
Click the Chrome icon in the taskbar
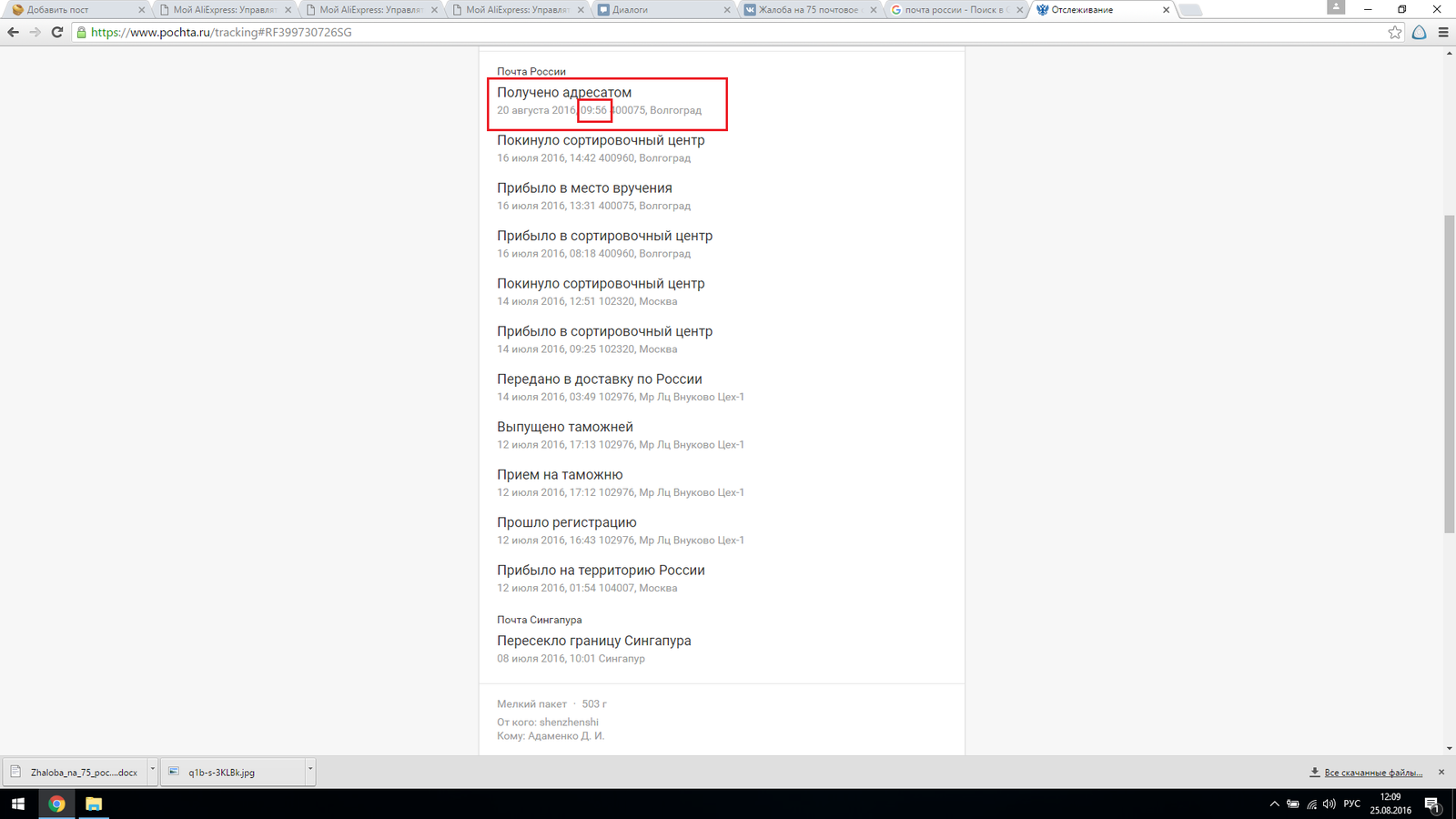pyautogui.click(x=56, y=804)
